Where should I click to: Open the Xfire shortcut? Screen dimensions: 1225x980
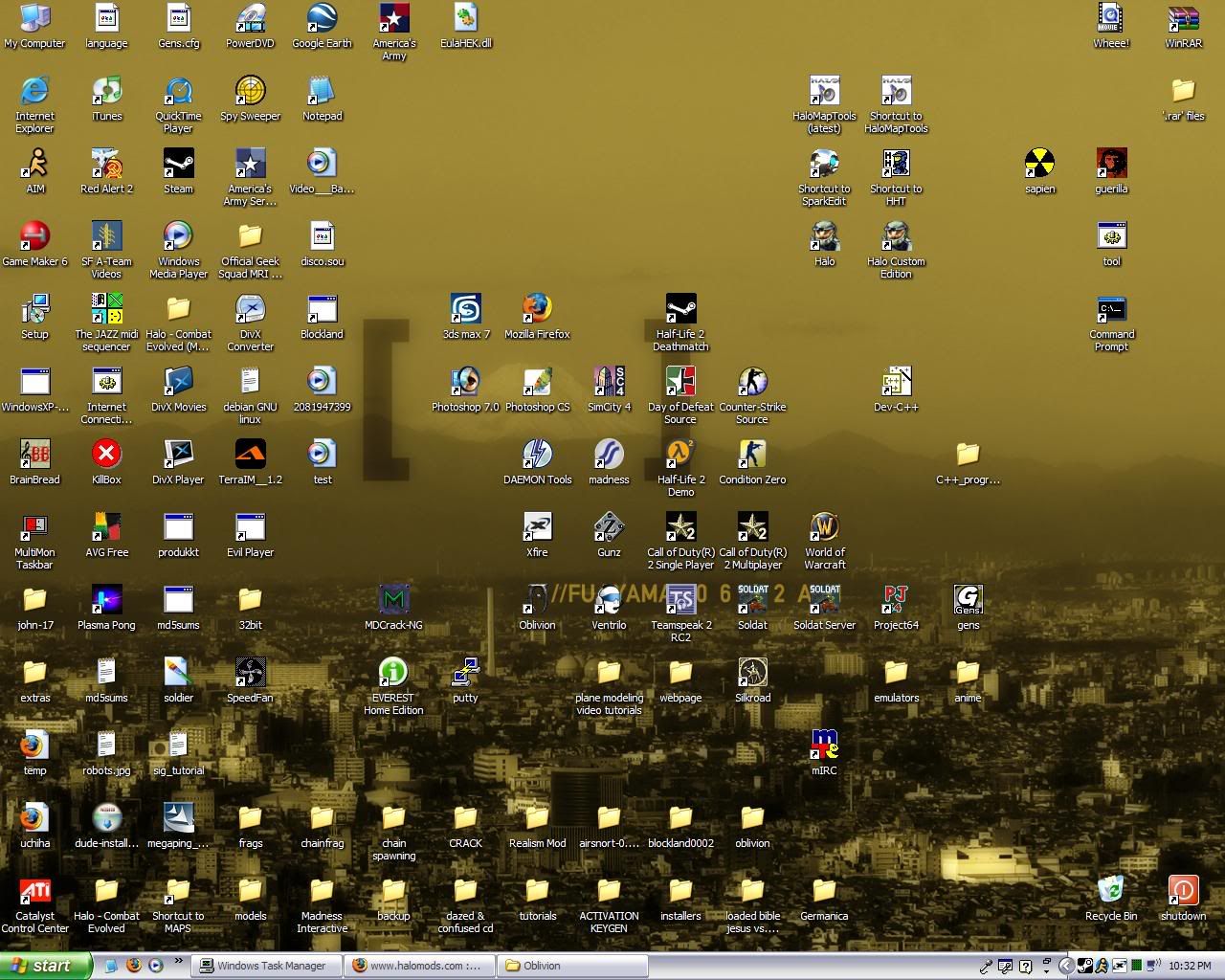click(537, 535)
